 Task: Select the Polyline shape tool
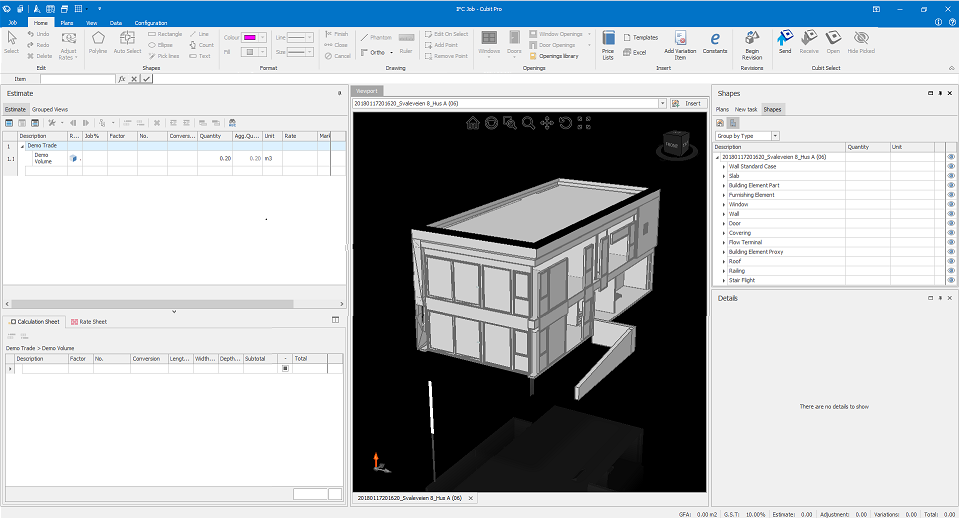click(98, 43)
